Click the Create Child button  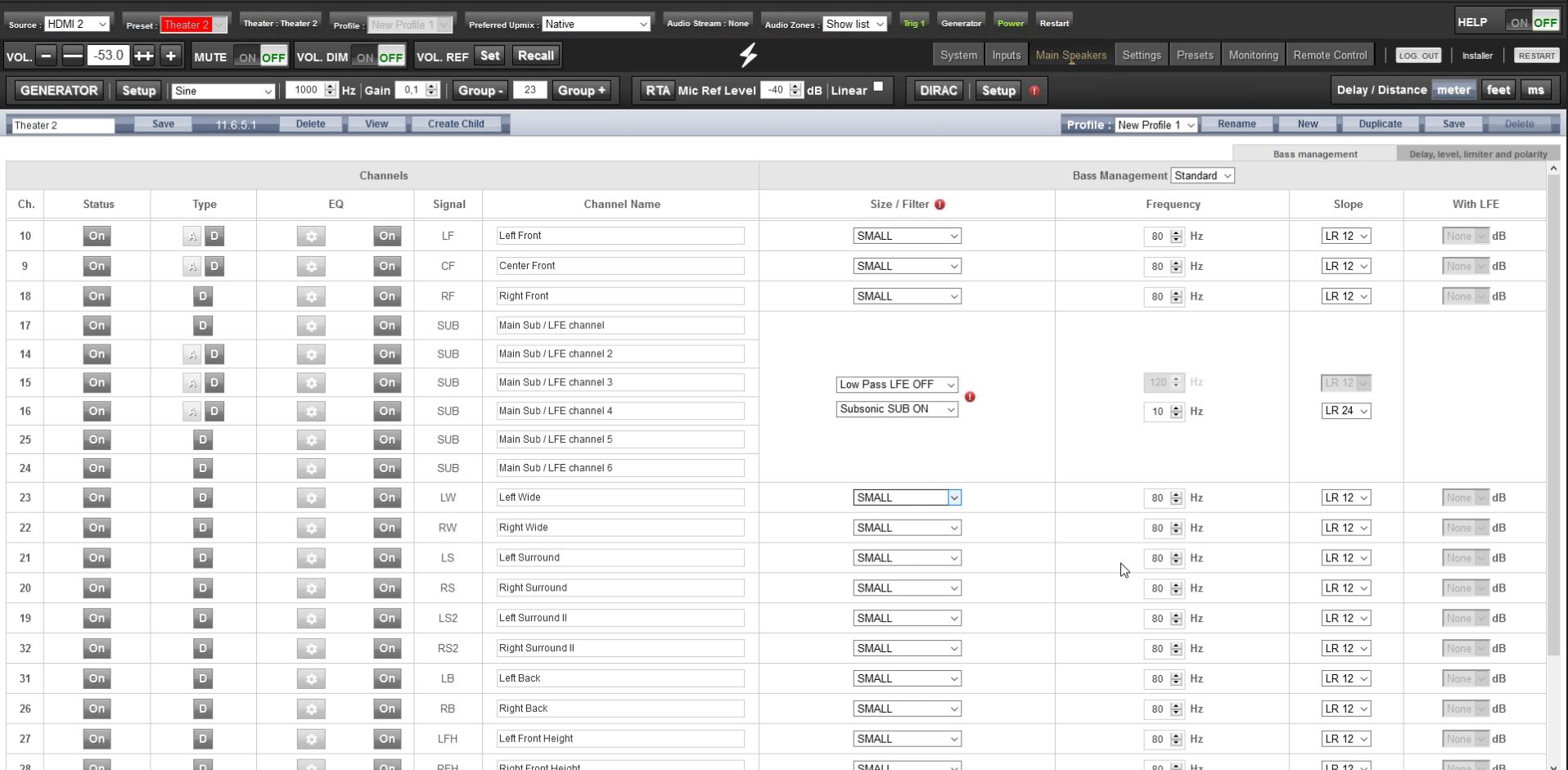point(456,124)
